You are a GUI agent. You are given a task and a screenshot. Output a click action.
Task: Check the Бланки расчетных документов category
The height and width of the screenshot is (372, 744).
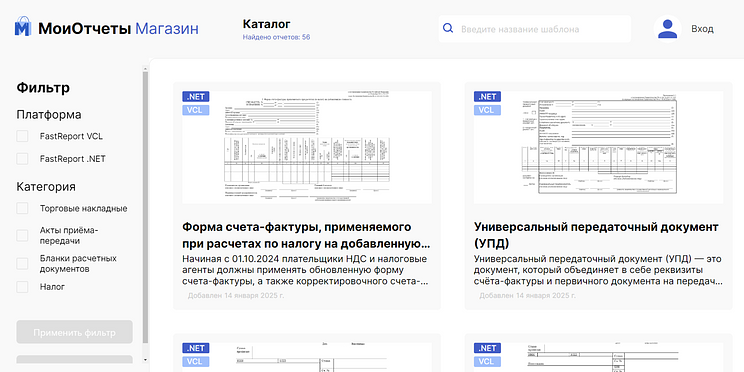22,264
